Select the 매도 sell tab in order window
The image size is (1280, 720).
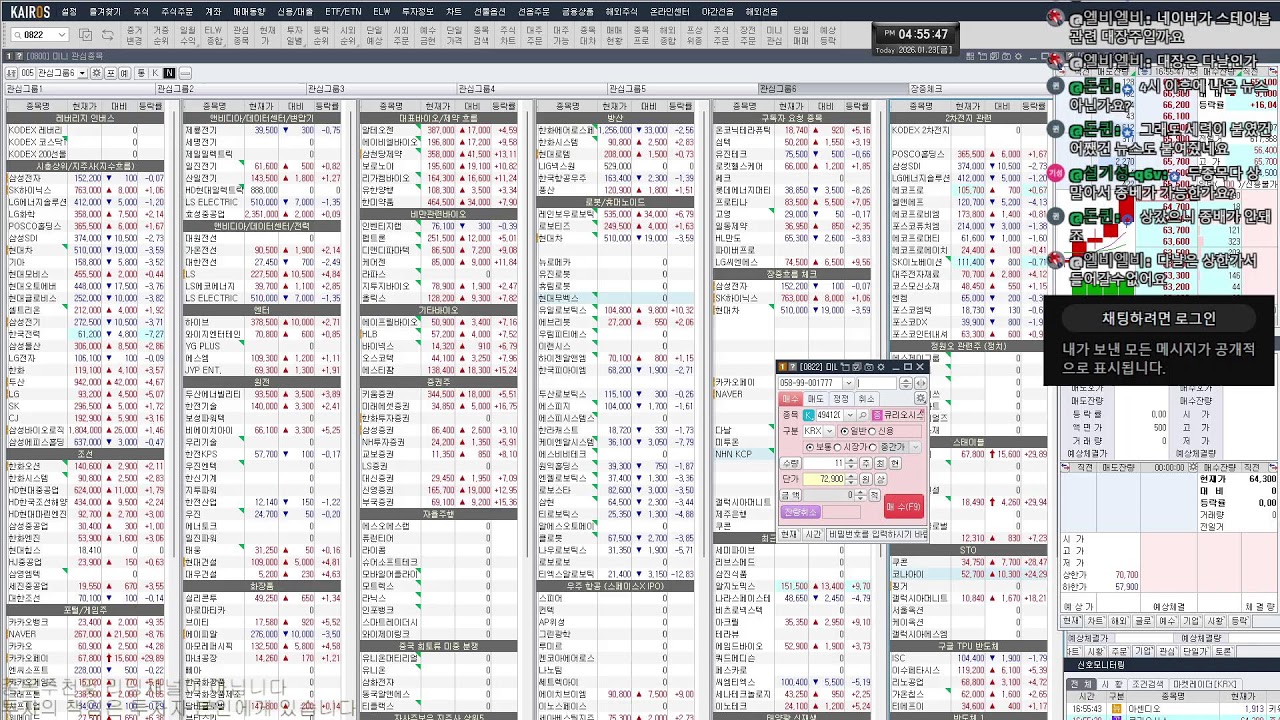click(x=815, y=399)
